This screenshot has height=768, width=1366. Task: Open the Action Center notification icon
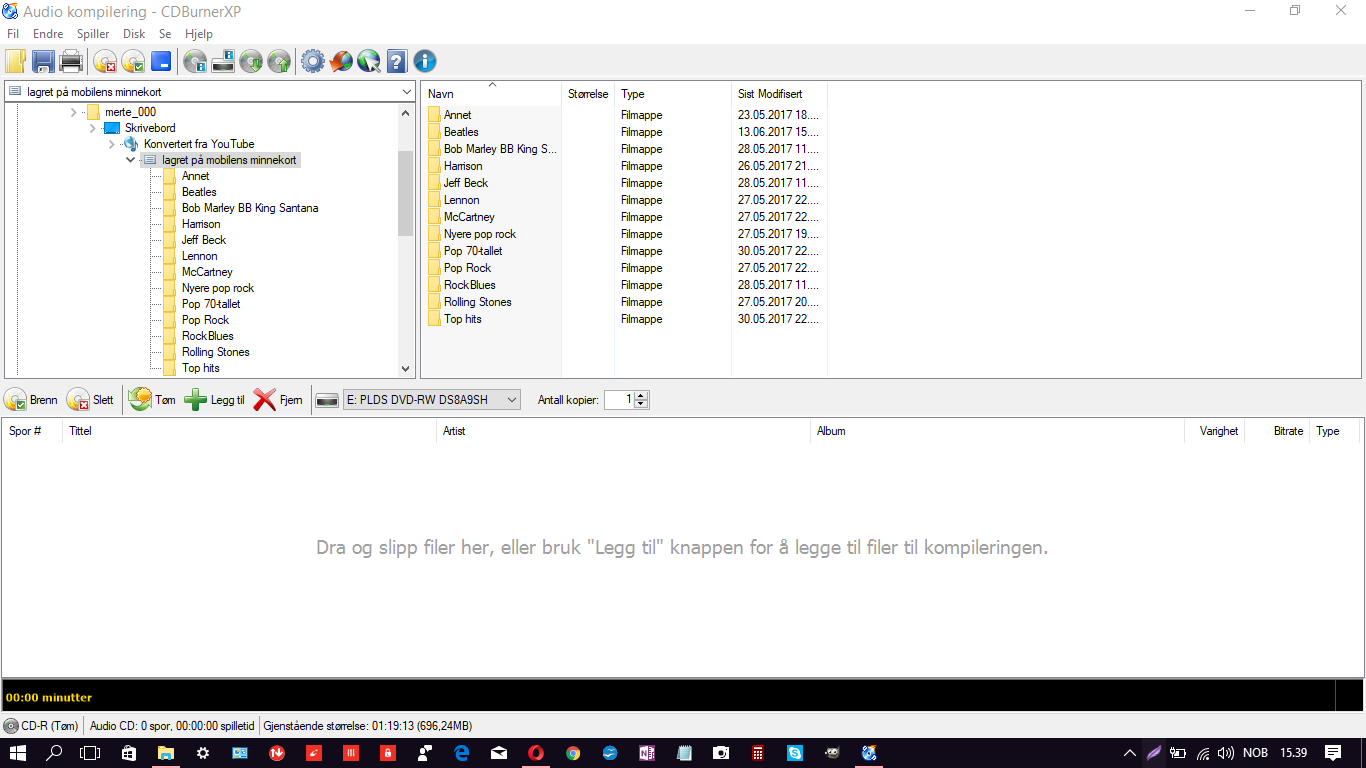pos(1333,753)
